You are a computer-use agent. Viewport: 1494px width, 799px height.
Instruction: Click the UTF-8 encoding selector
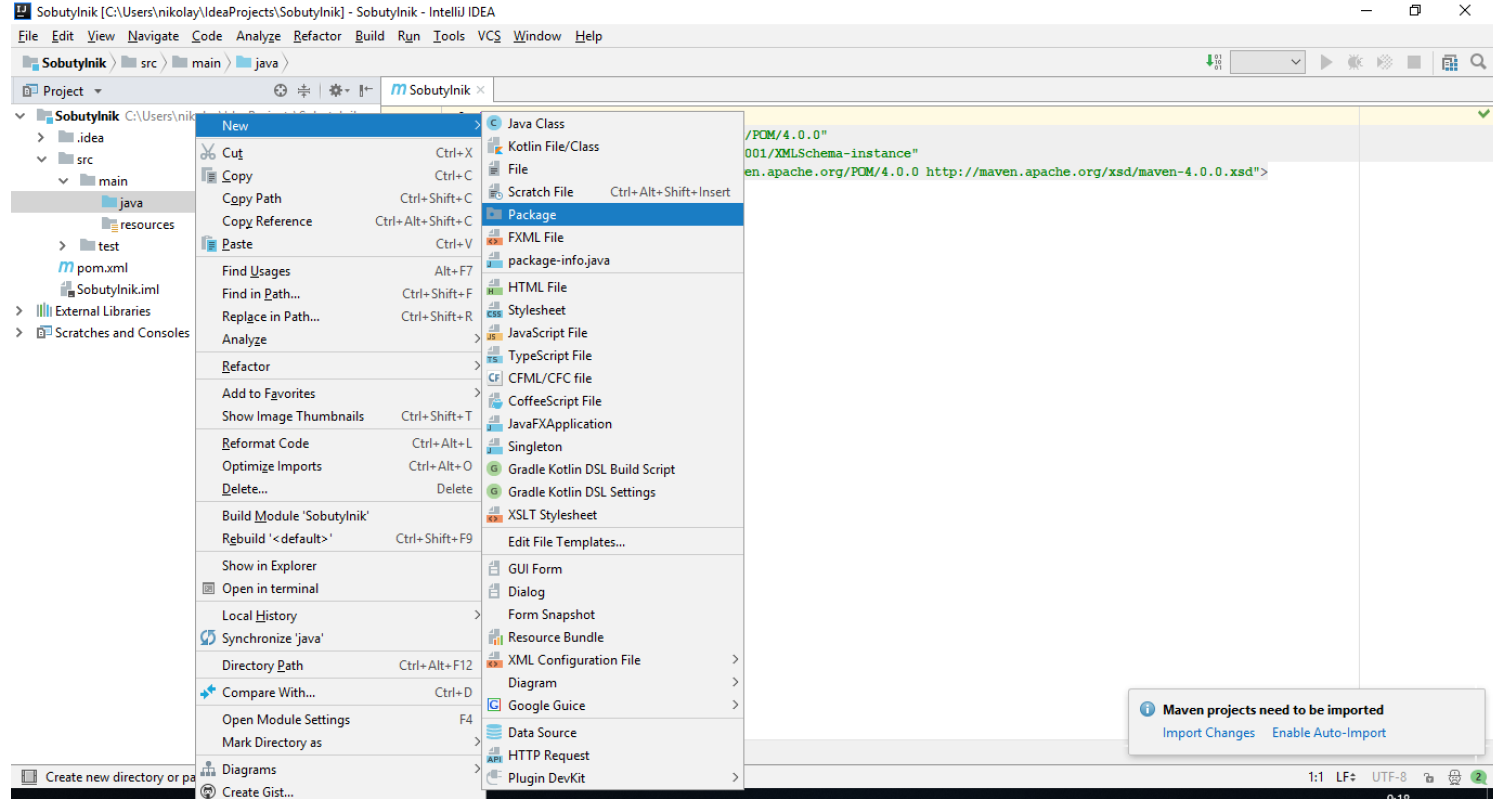(x=1389, y=777)
